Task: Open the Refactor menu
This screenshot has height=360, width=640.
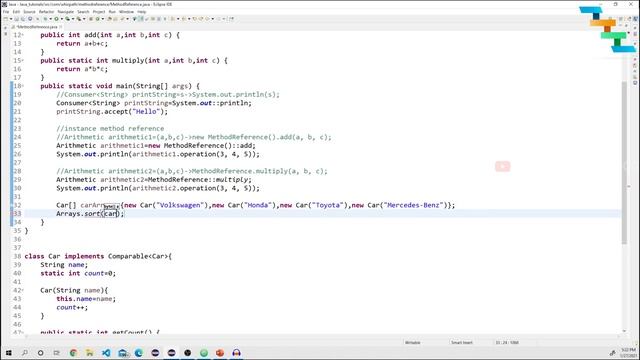Action: click(x=46, y=12)
